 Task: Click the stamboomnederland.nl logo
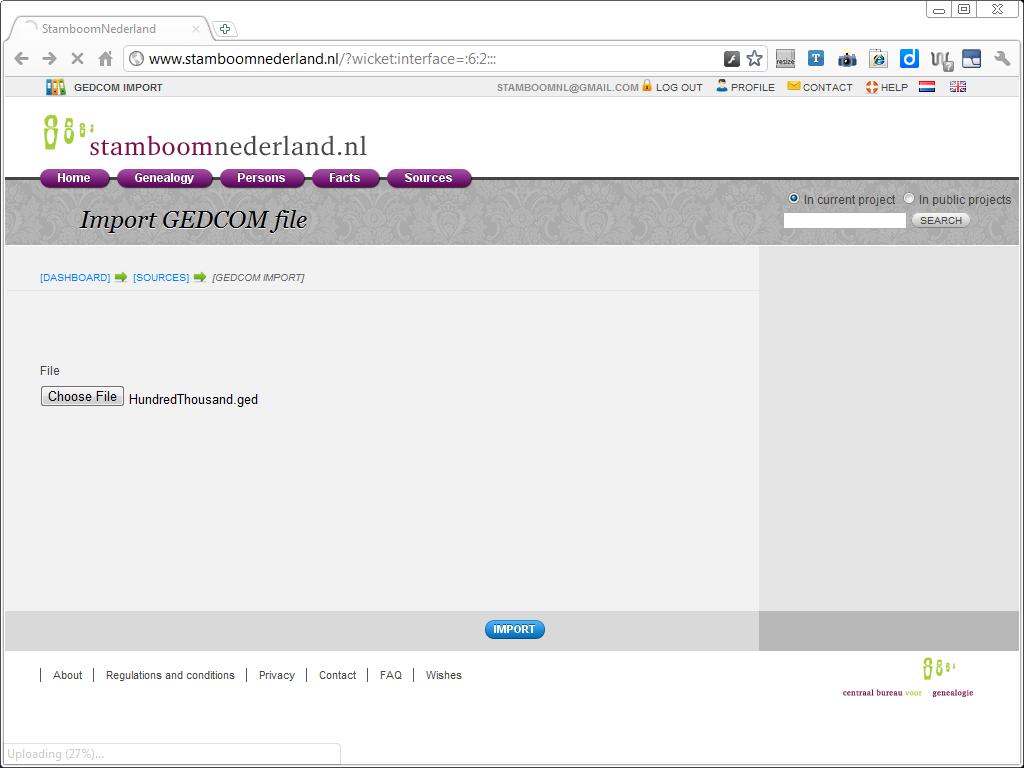click(205, 136)
